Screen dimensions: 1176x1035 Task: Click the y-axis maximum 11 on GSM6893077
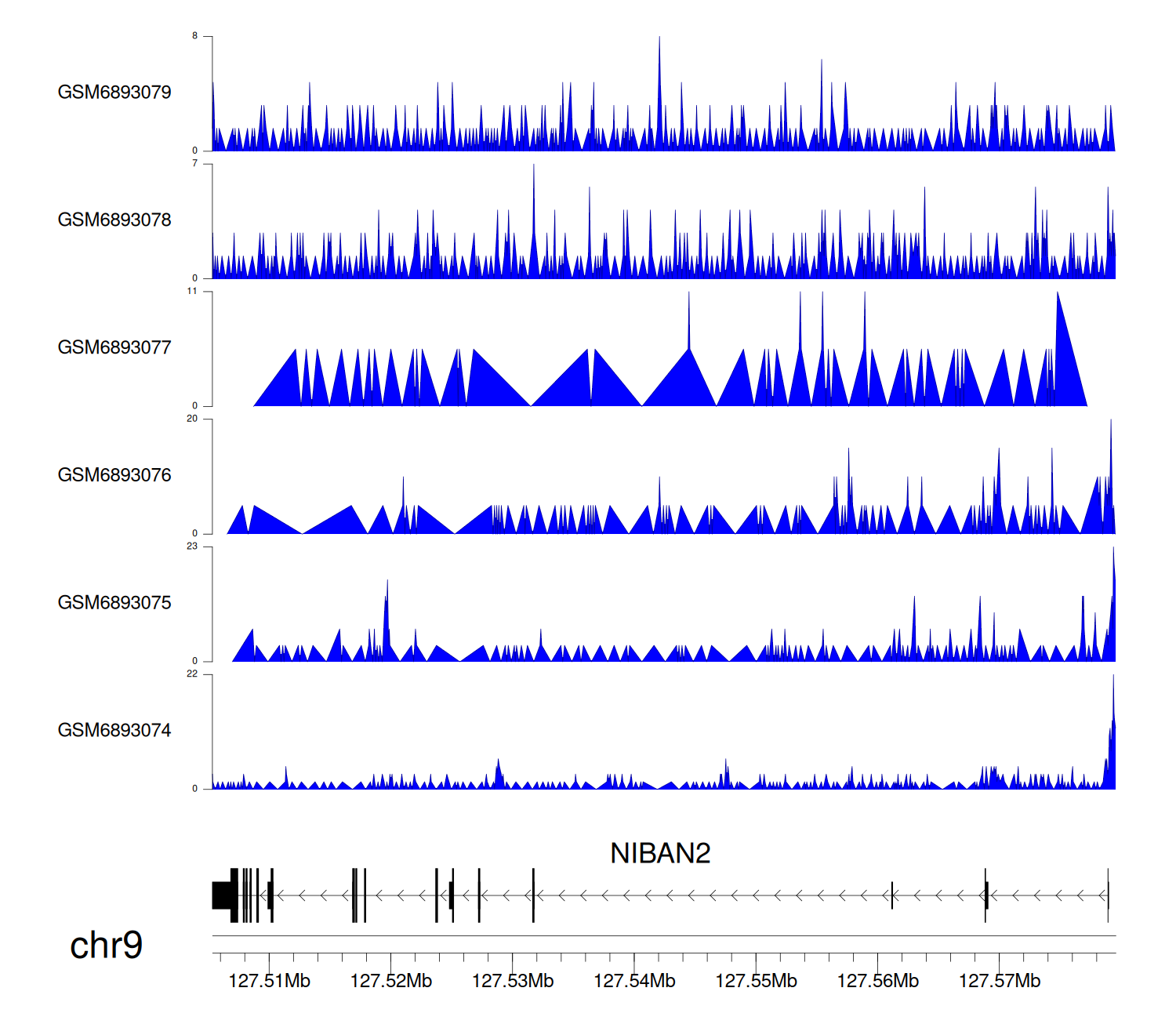click(x=192, y=291)
